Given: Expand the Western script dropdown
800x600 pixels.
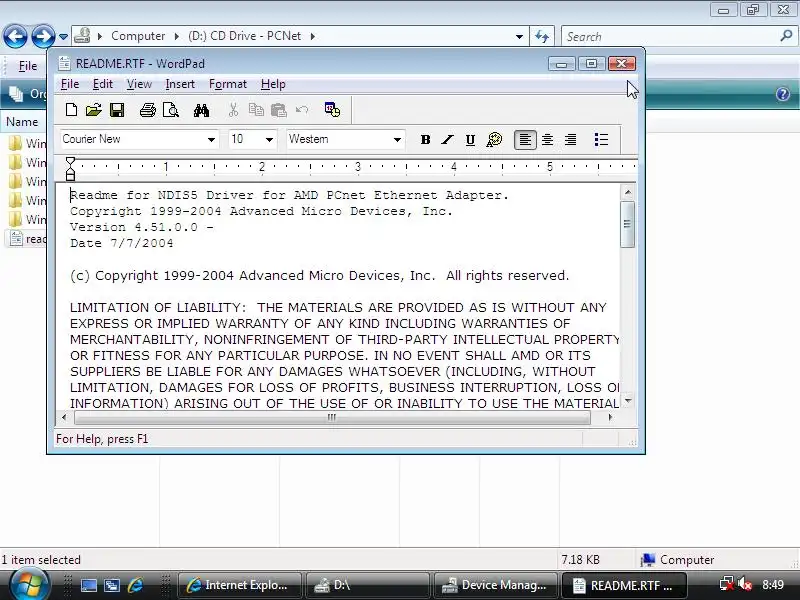Looking at the screenshot, I should (x=397, y=140).
